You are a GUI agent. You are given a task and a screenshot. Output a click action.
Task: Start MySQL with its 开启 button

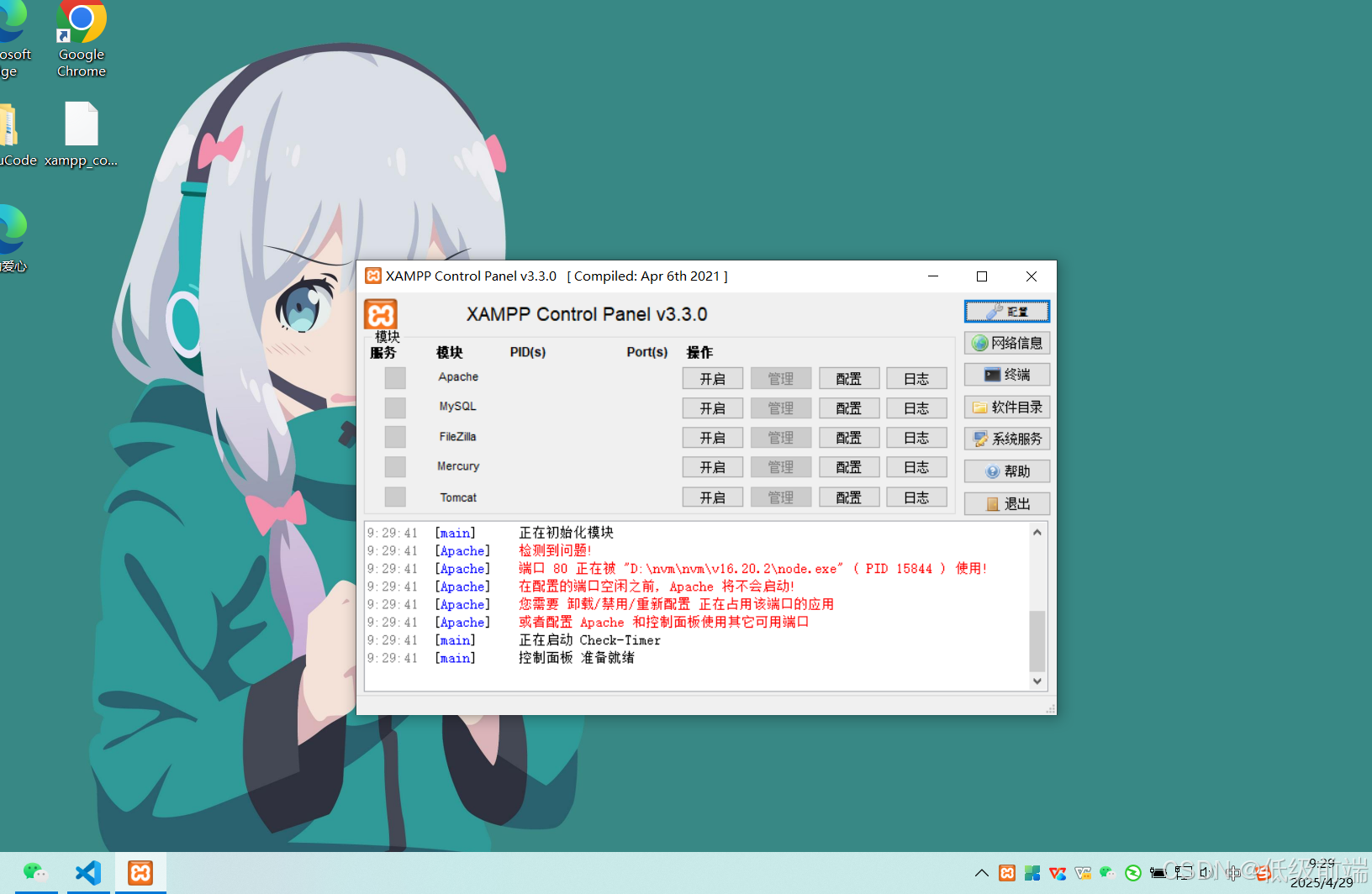click(713, 408)
